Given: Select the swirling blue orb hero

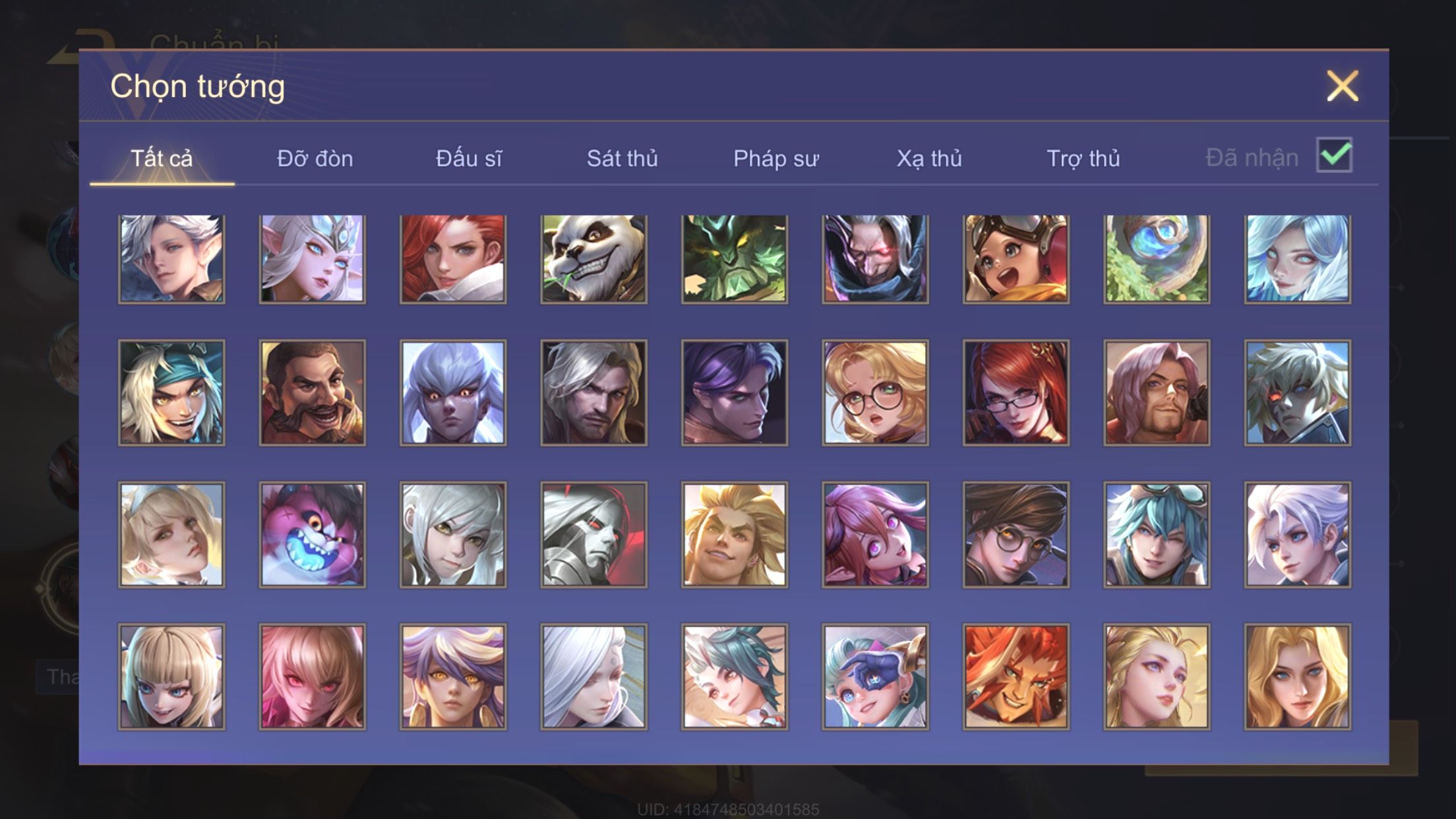Looking at the screenshot, I should (x=1157, y=258).
